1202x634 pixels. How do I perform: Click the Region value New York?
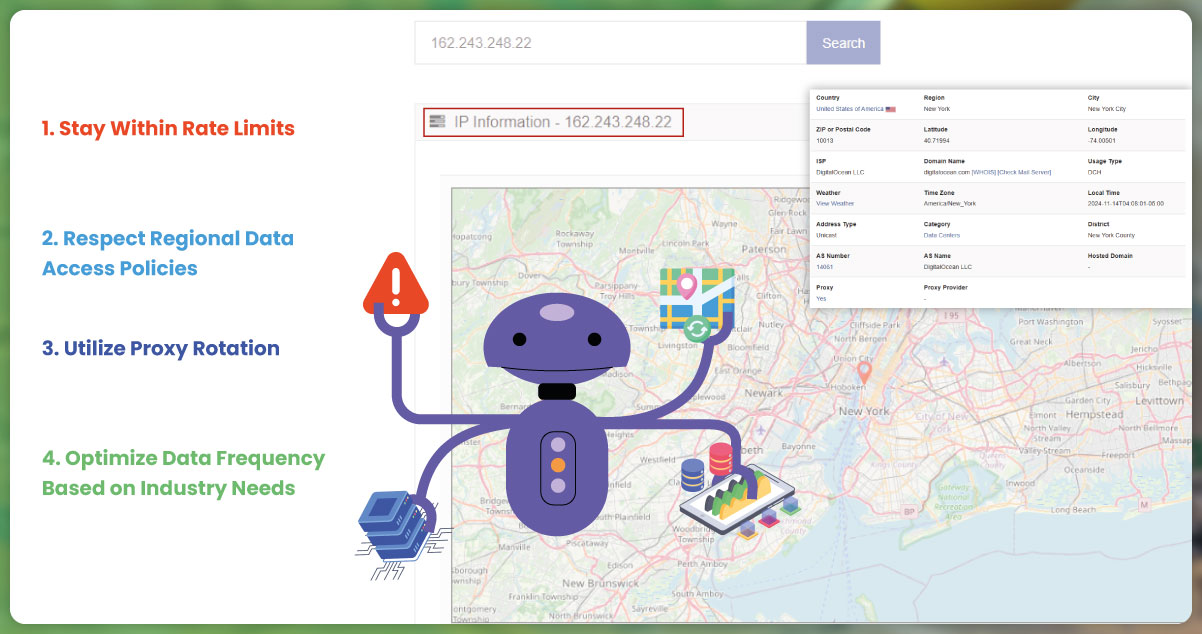936,108
